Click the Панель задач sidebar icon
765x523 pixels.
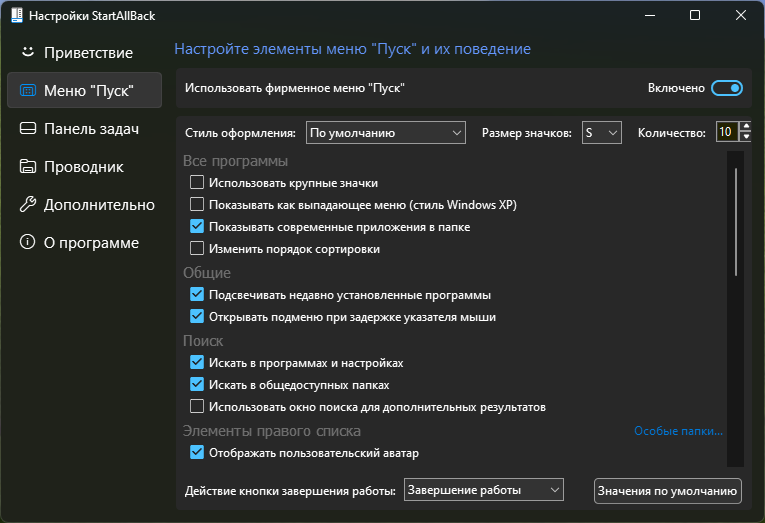tap(28, 128)
